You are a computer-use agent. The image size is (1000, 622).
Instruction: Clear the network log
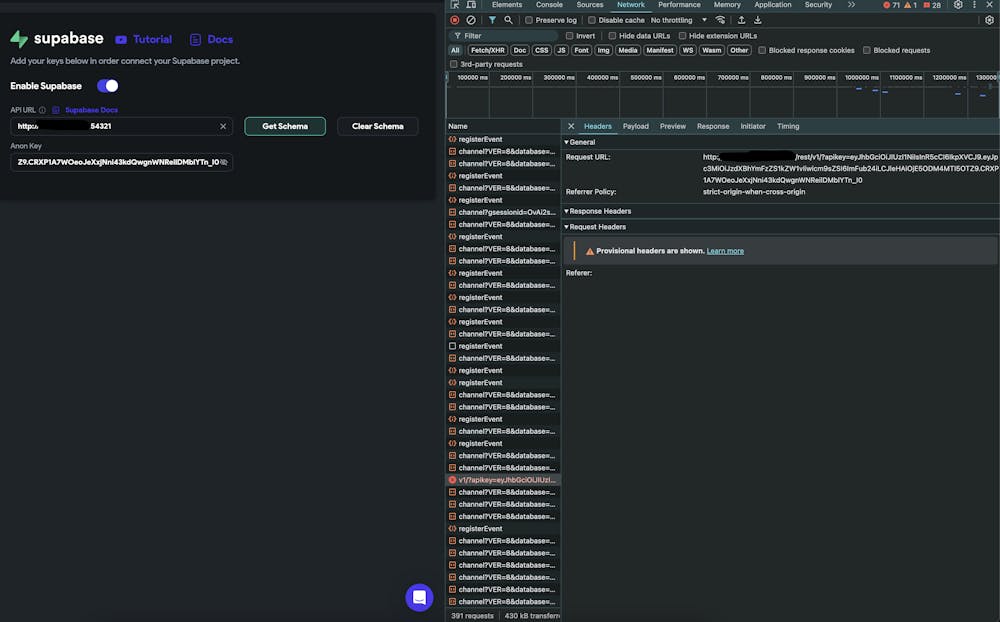(471, 20)
